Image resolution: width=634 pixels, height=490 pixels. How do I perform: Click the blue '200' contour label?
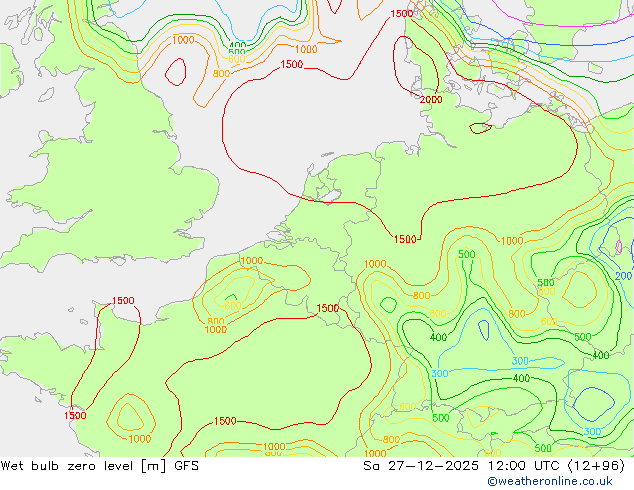click(x=623, y=276)
